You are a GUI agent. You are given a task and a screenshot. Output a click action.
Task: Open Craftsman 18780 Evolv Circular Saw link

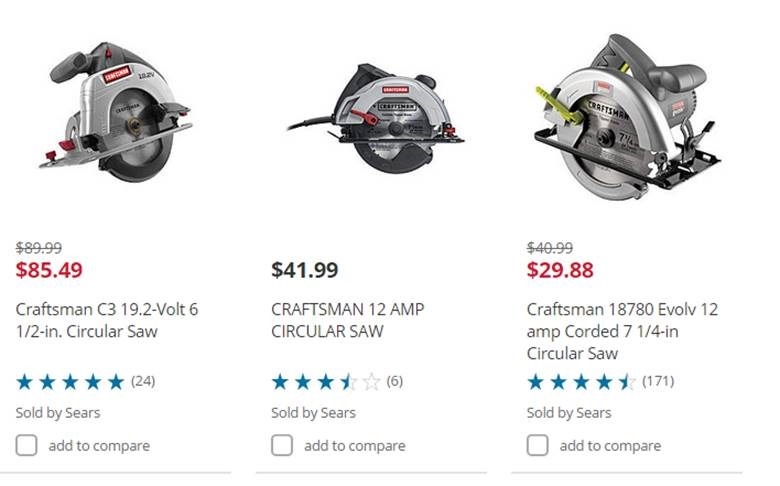click(622, 331)
